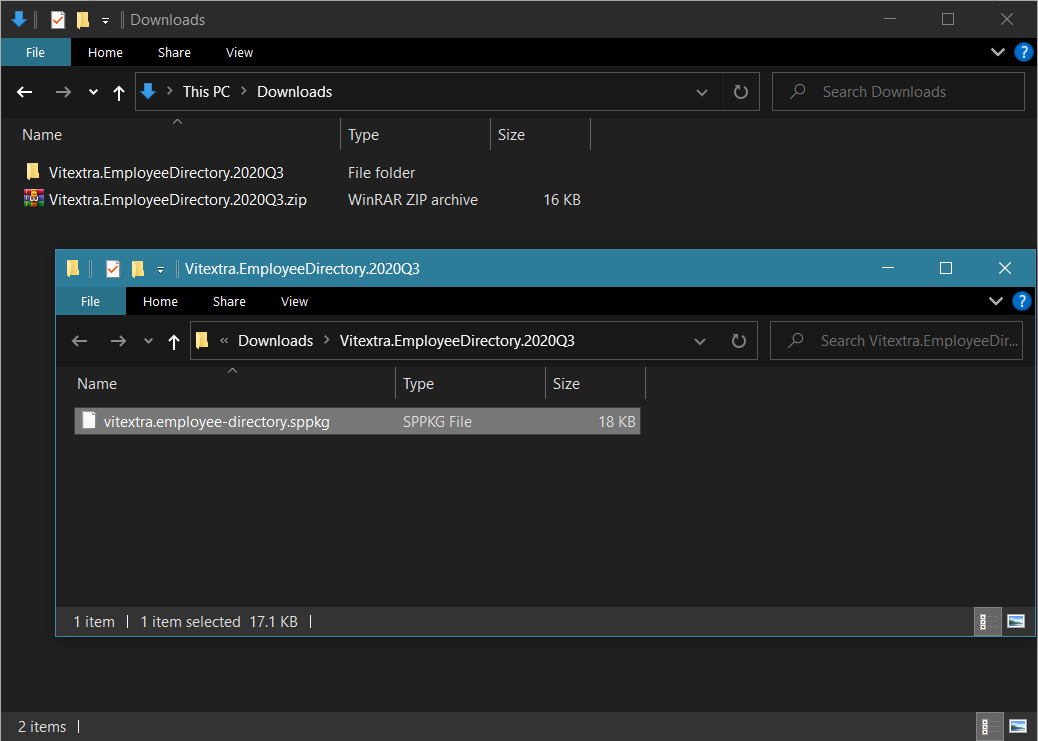Open recent locations dropdown in front window
1038x741 pixels.
click(x=148, y=341)
